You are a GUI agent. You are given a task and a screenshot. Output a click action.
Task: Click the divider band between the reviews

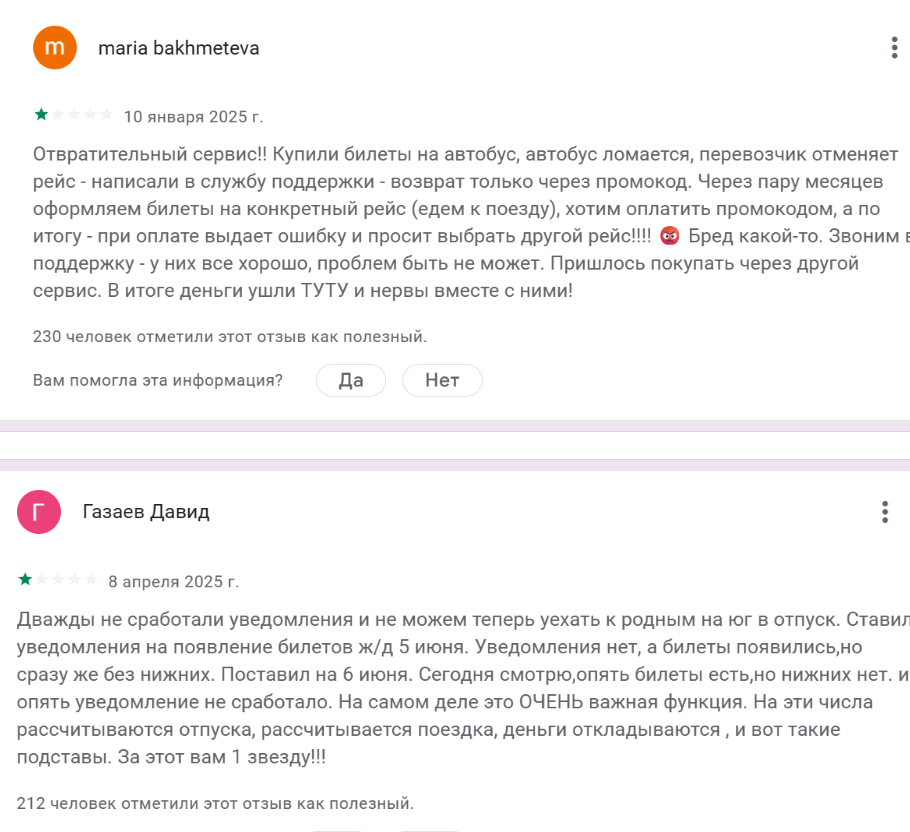tap(455, 445)
